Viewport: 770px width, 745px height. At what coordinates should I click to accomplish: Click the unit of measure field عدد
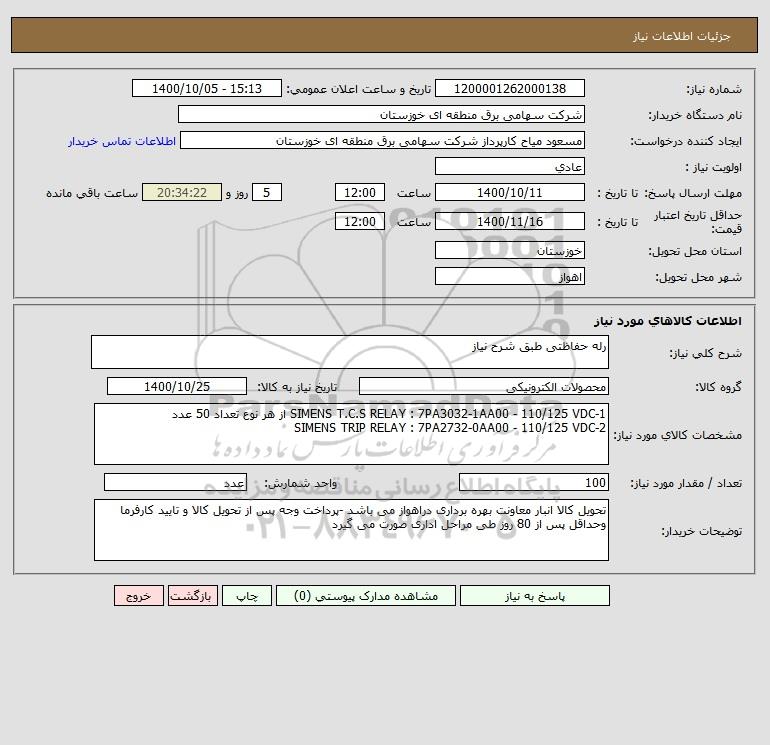(175, 482)
